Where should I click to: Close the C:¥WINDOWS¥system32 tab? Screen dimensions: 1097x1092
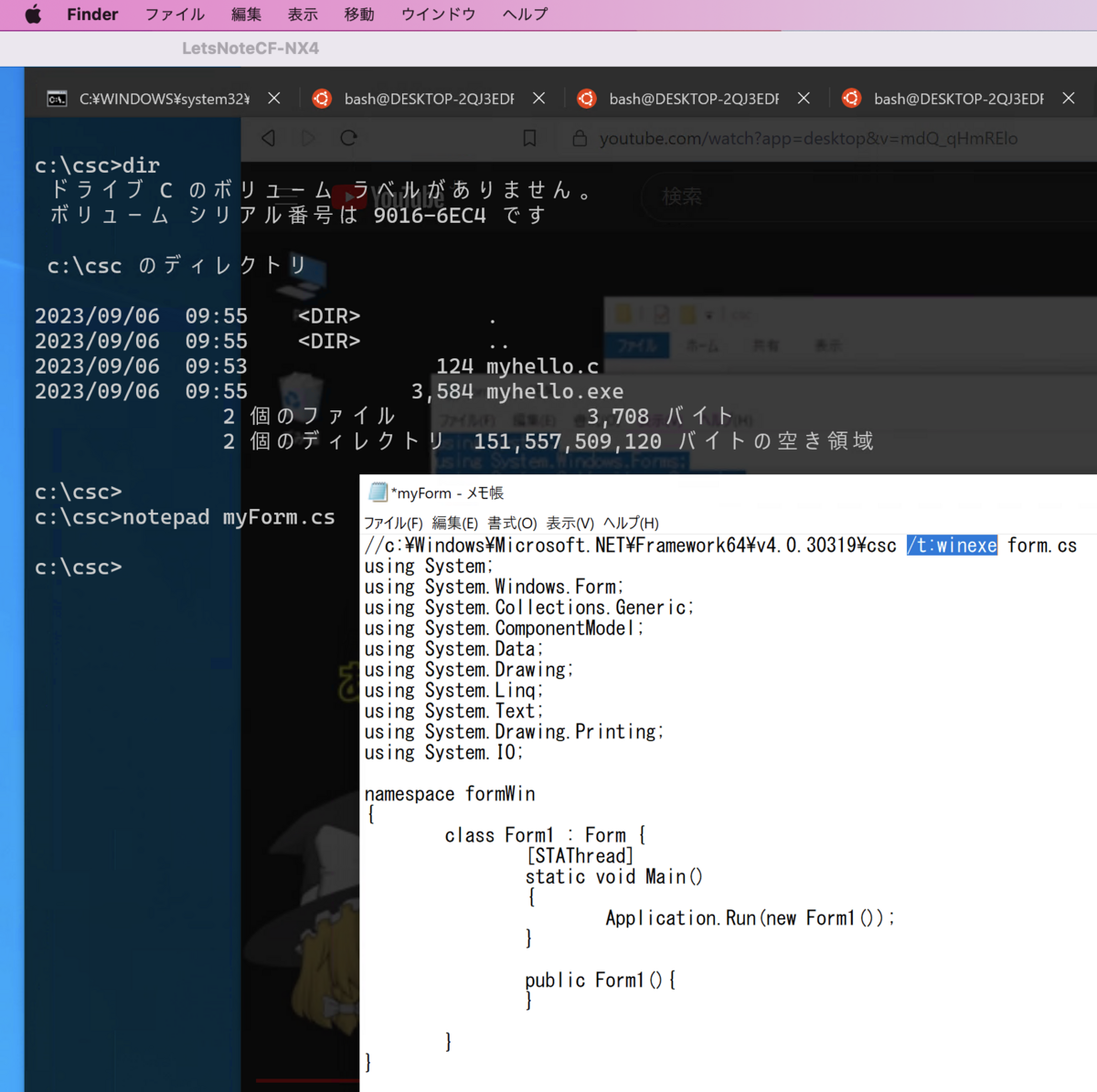coord(274,98)
